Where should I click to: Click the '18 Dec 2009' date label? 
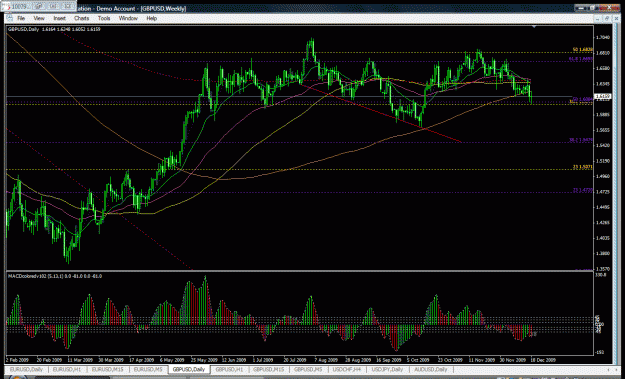point(544,359)
